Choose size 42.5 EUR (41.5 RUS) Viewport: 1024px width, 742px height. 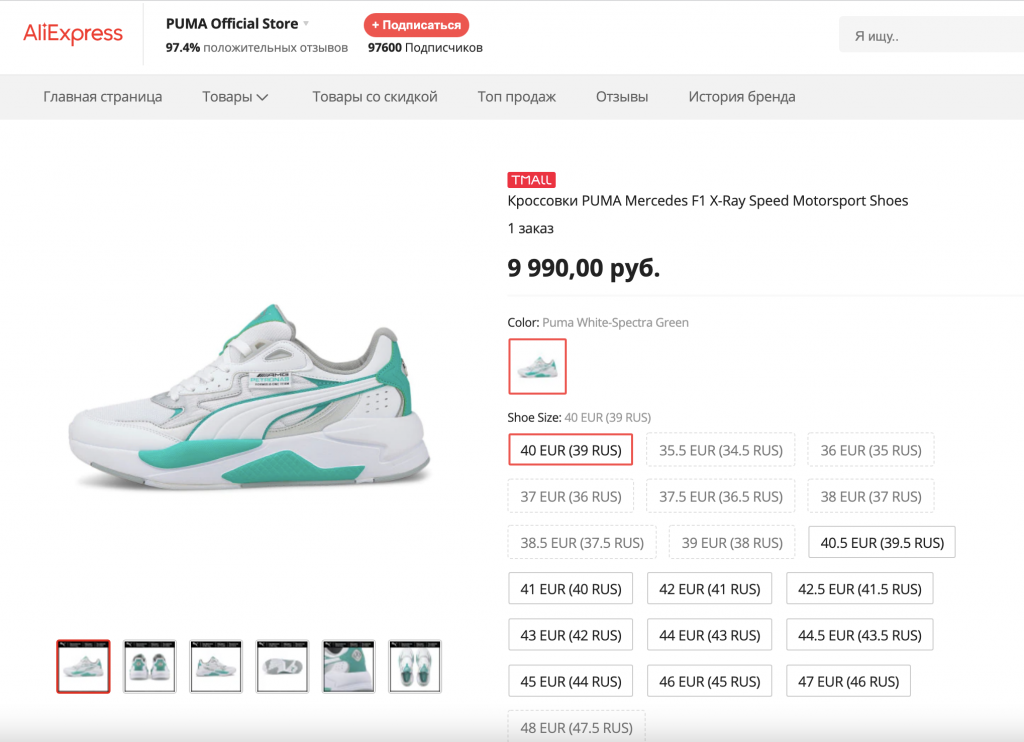point(859,589)
